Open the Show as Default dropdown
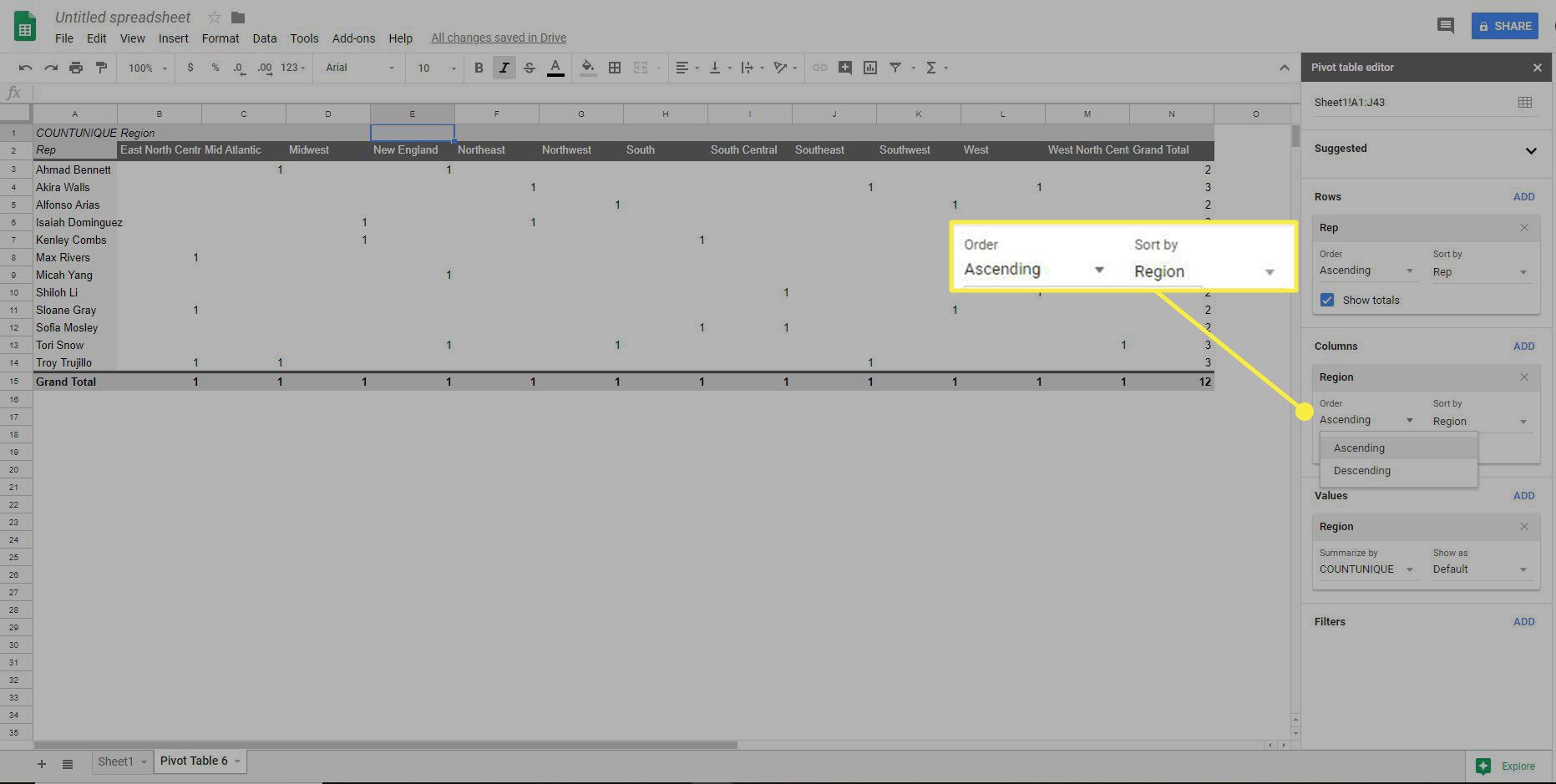 point(1481,569)
